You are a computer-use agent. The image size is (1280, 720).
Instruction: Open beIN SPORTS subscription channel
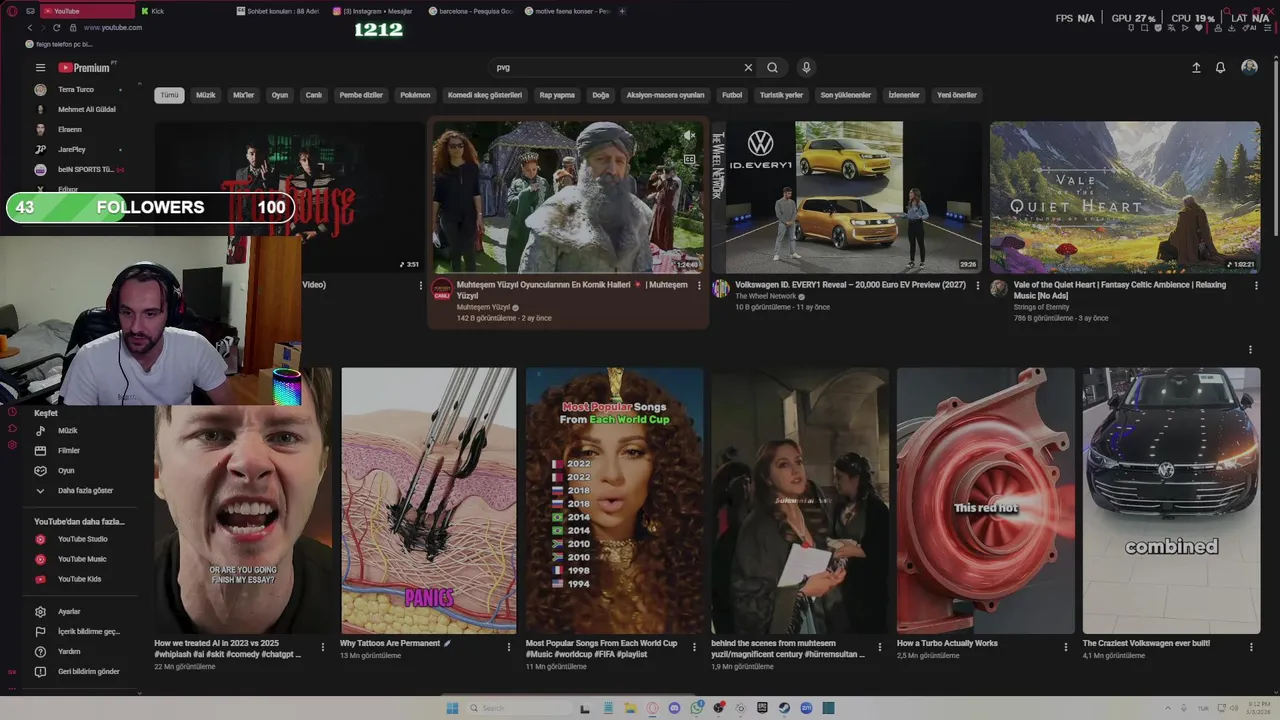coord(80,169)
